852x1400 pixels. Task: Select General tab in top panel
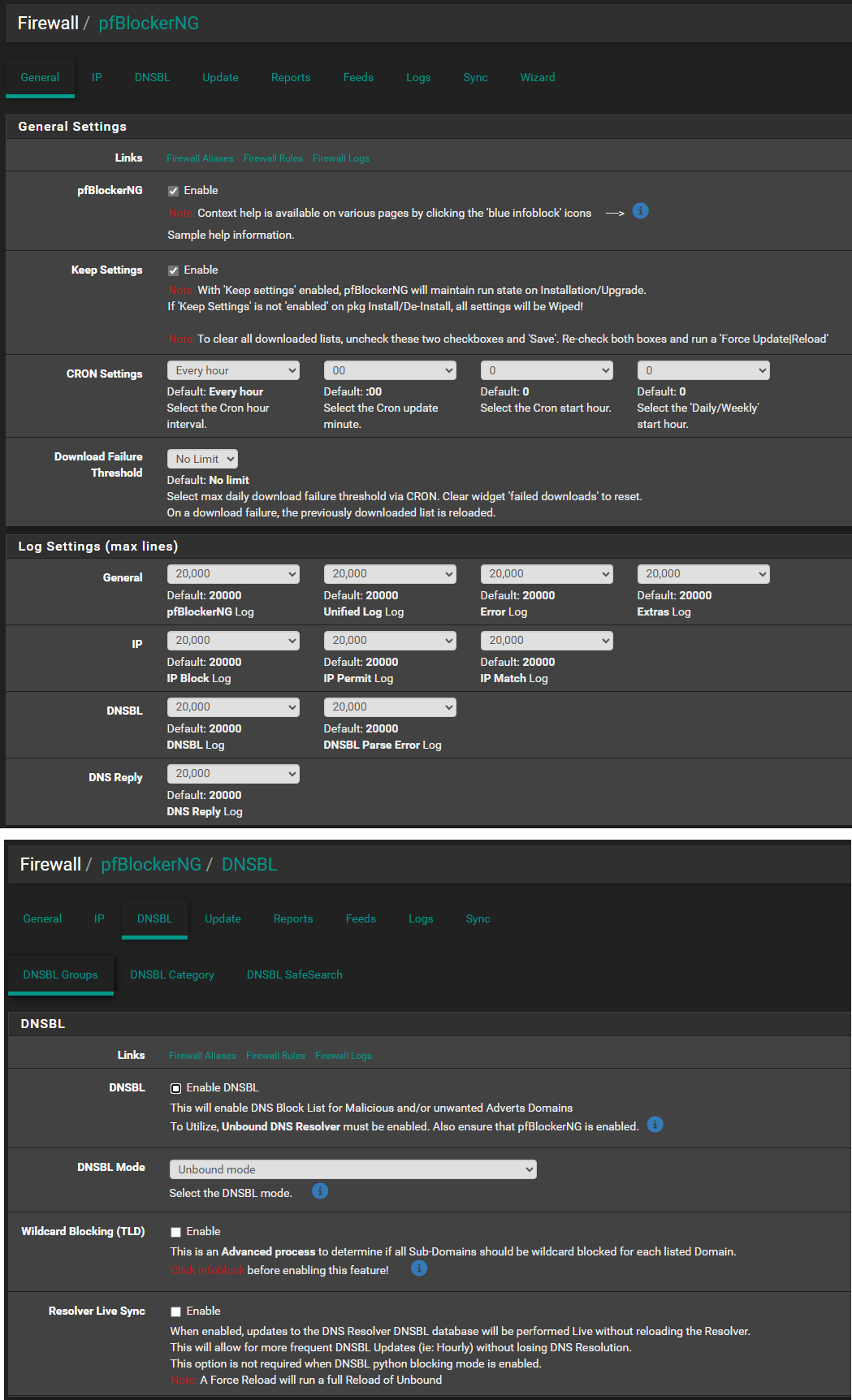tap(40, 78)
